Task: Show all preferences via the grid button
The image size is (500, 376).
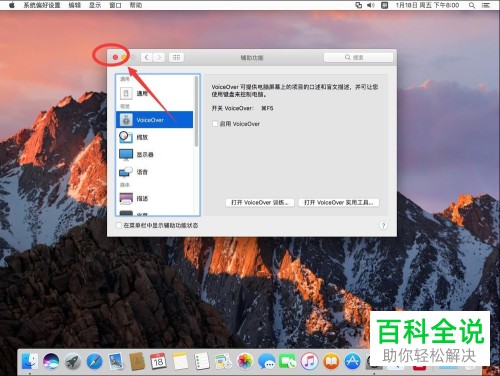Action: click(176, 57)
